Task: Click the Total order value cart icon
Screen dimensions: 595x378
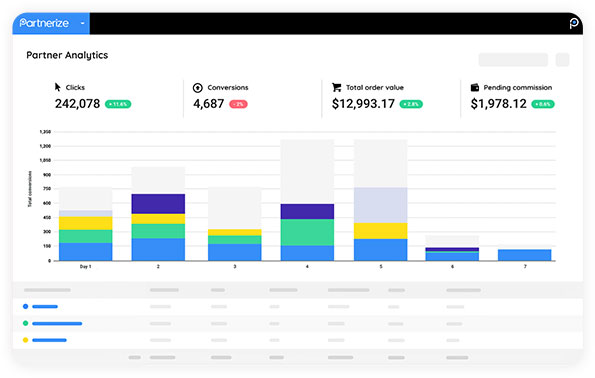Action: (337, 87)
